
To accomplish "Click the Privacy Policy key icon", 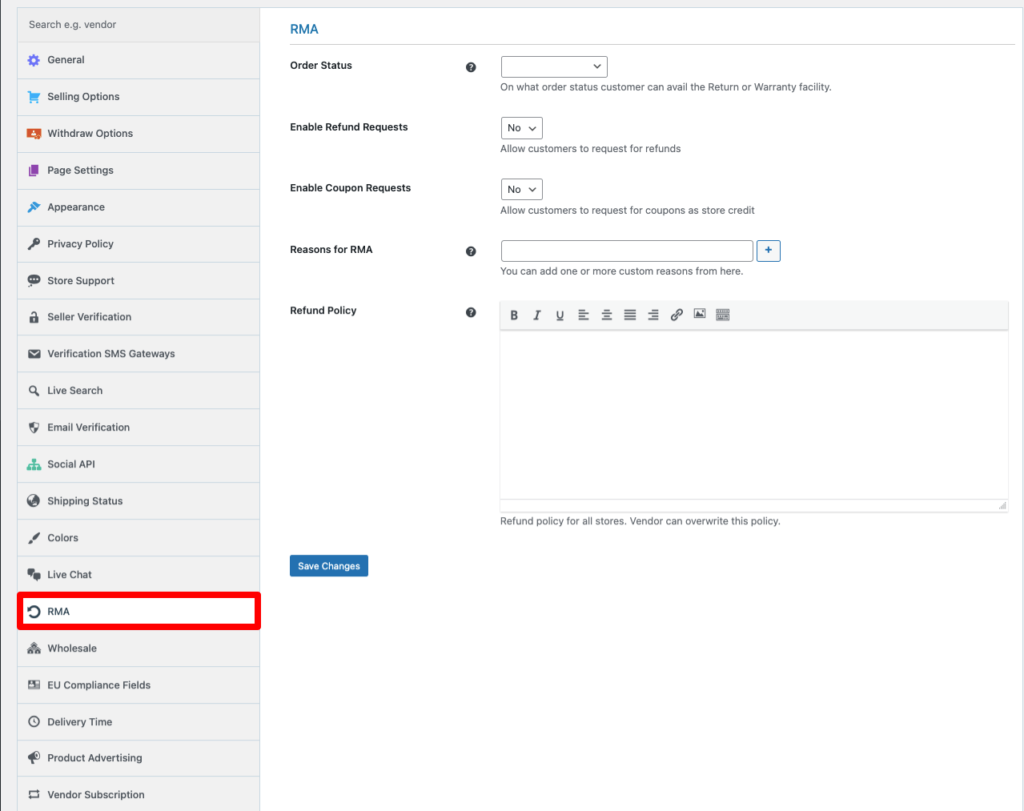I will 34,244.
